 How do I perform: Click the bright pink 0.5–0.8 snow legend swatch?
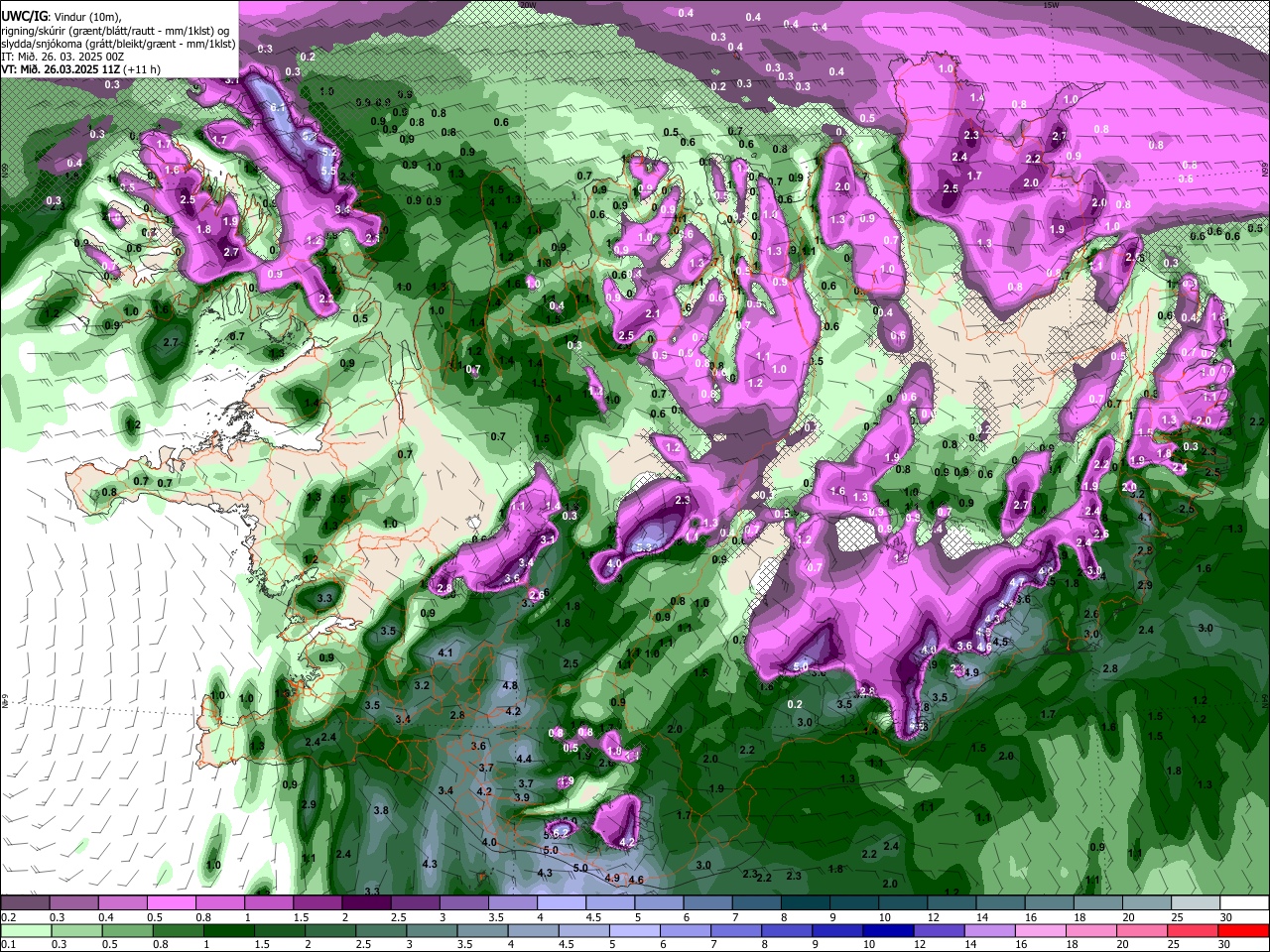pyautogui.click(x=171, y=903)
